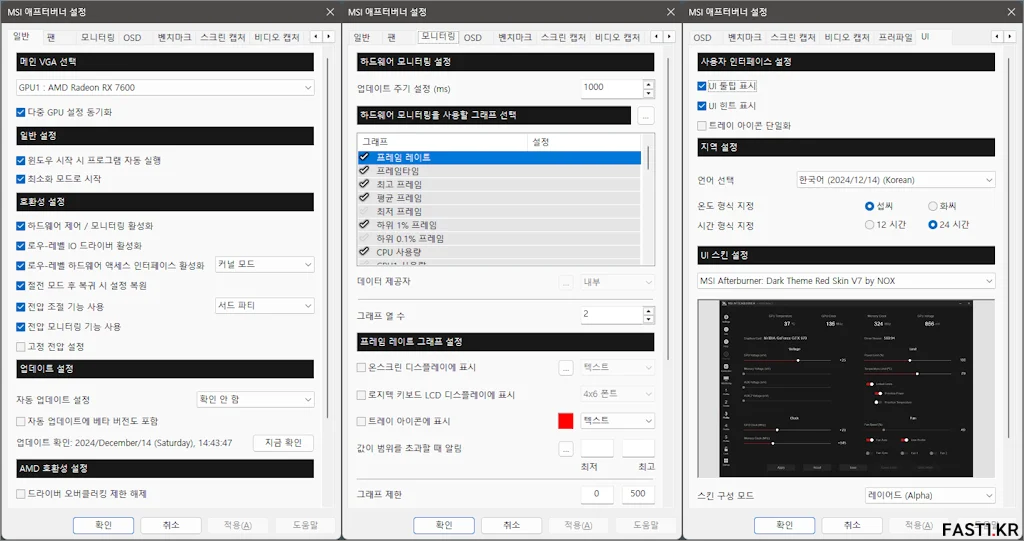
Task: Toggle 하드웨어 제어 / 모니터링 활성화
Action: click(x=21, y=226)
